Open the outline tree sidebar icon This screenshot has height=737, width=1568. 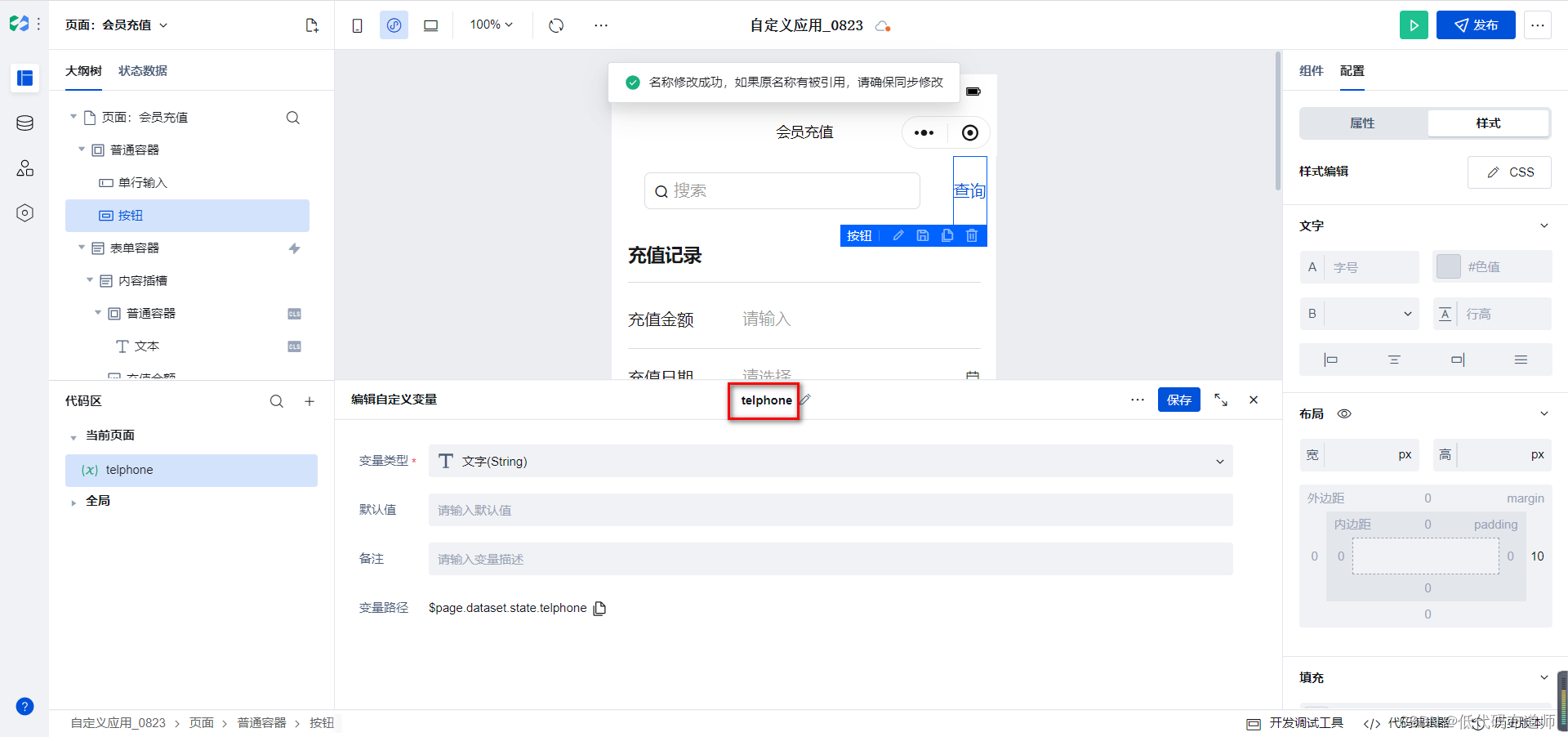click(25, 78)
